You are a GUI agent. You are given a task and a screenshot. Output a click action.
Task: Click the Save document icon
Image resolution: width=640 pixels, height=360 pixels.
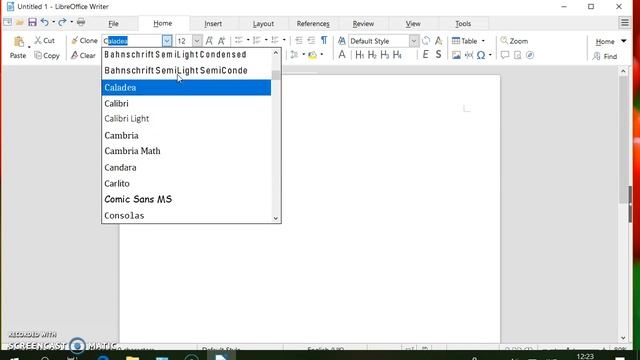[x=32, y=22]
